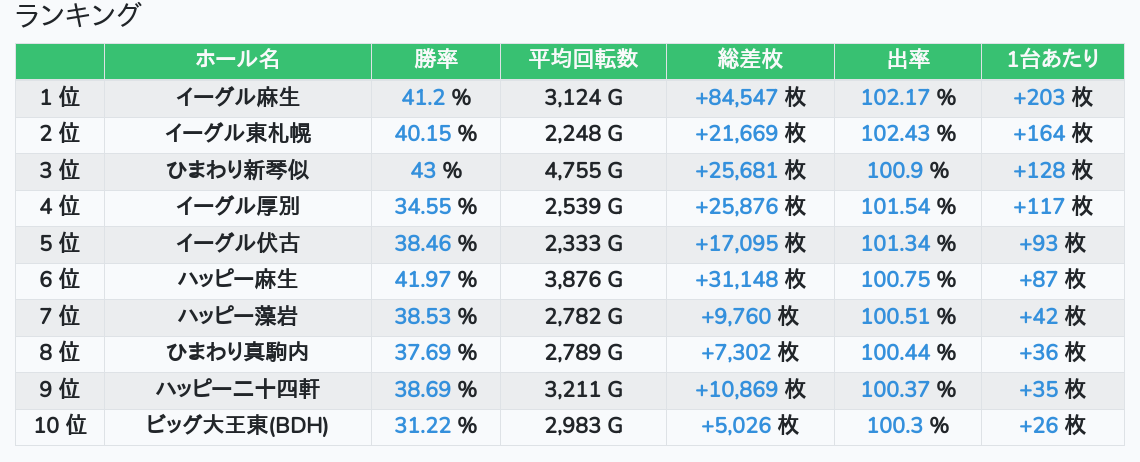The image size is (1140, 462).
Task: Select the 100.3 payout rate value
Action: 896,426
